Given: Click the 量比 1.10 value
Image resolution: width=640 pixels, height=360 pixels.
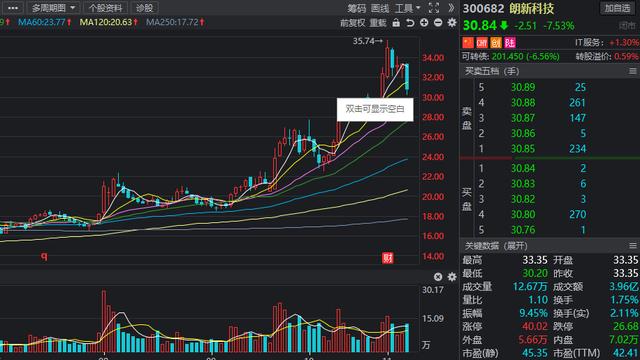Looking at the screenshot, I should [538, 300].
